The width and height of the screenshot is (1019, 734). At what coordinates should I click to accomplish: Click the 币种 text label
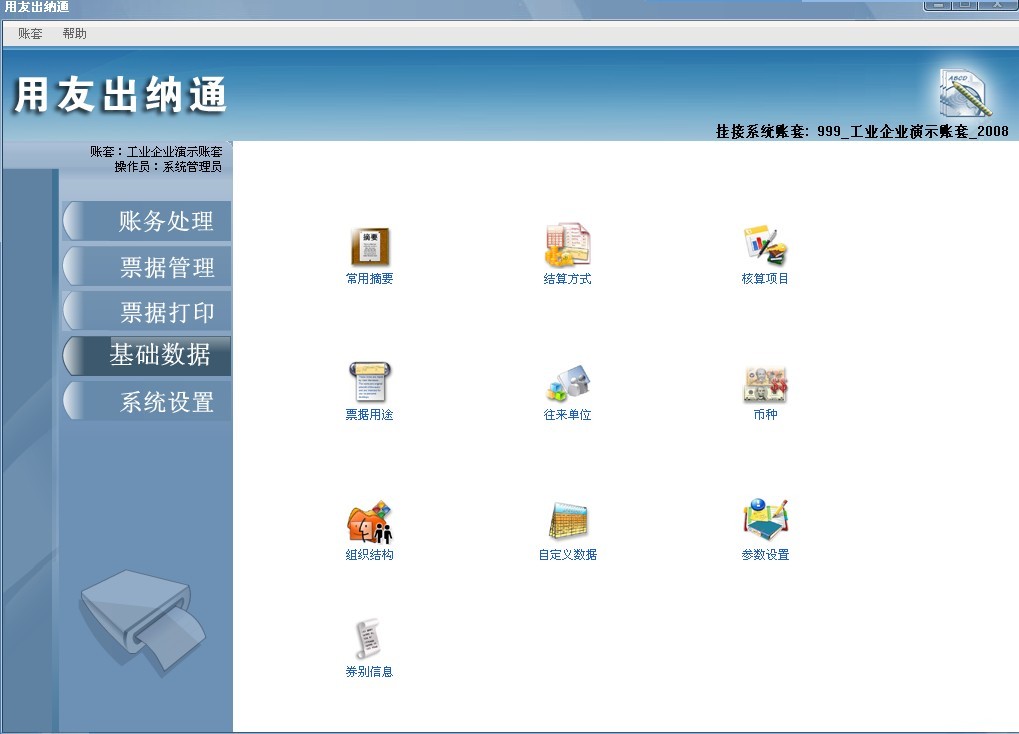[765, 415]
